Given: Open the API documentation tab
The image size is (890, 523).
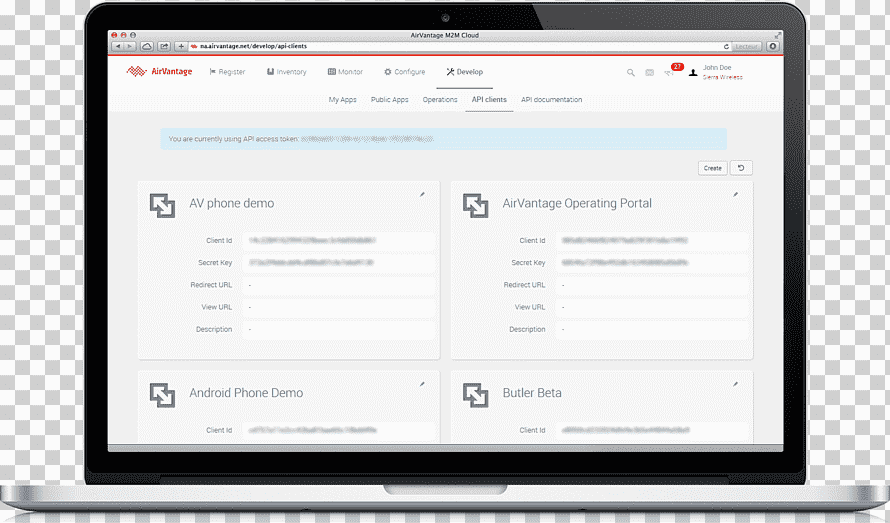Looking at the screenshot, I should click(551, 99).
